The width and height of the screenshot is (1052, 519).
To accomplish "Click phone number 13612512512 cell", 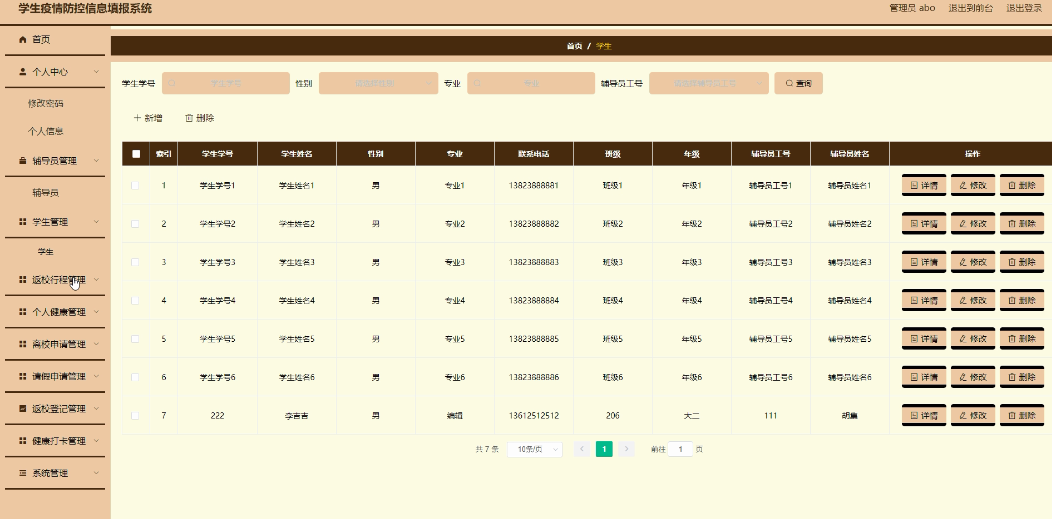I will coord(534,416).
